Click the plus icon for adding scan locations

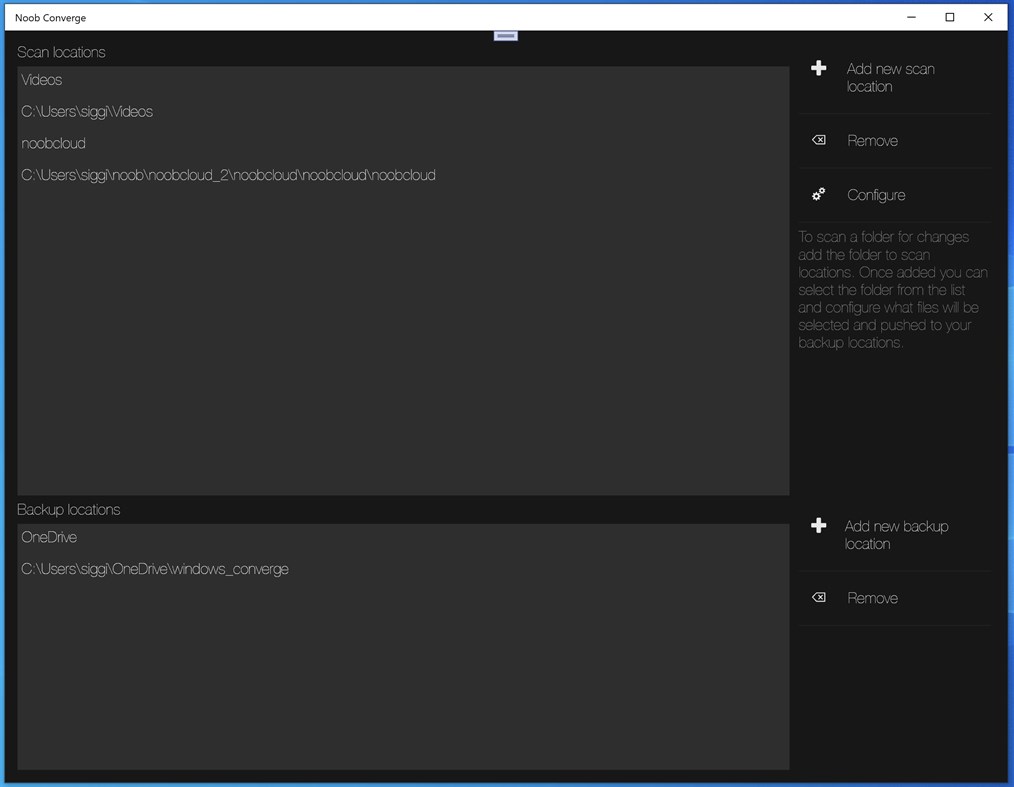(x=818, y=68)
